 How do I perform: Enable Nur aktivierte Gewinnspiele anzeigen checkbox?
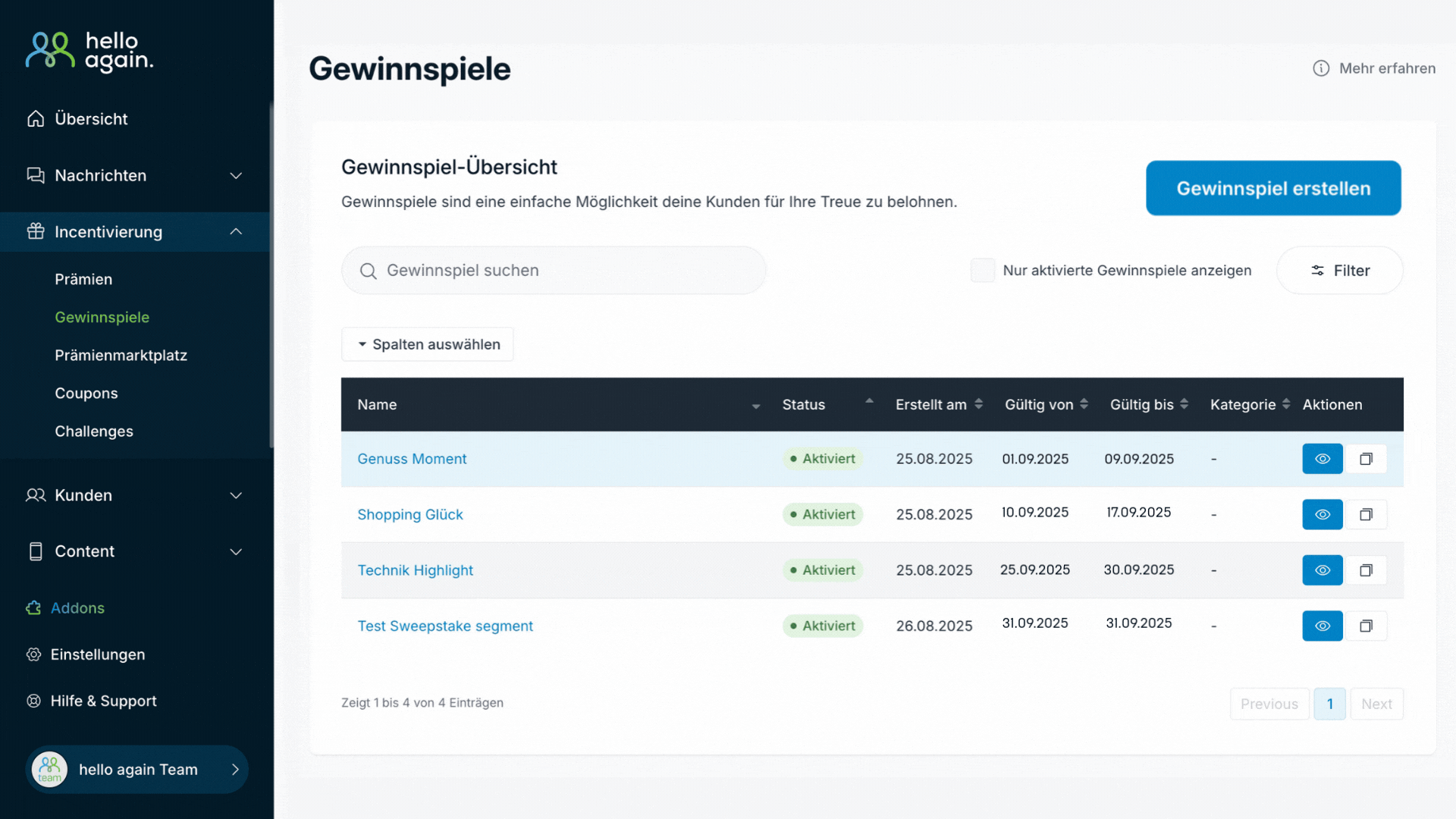(x=983, y=271)
